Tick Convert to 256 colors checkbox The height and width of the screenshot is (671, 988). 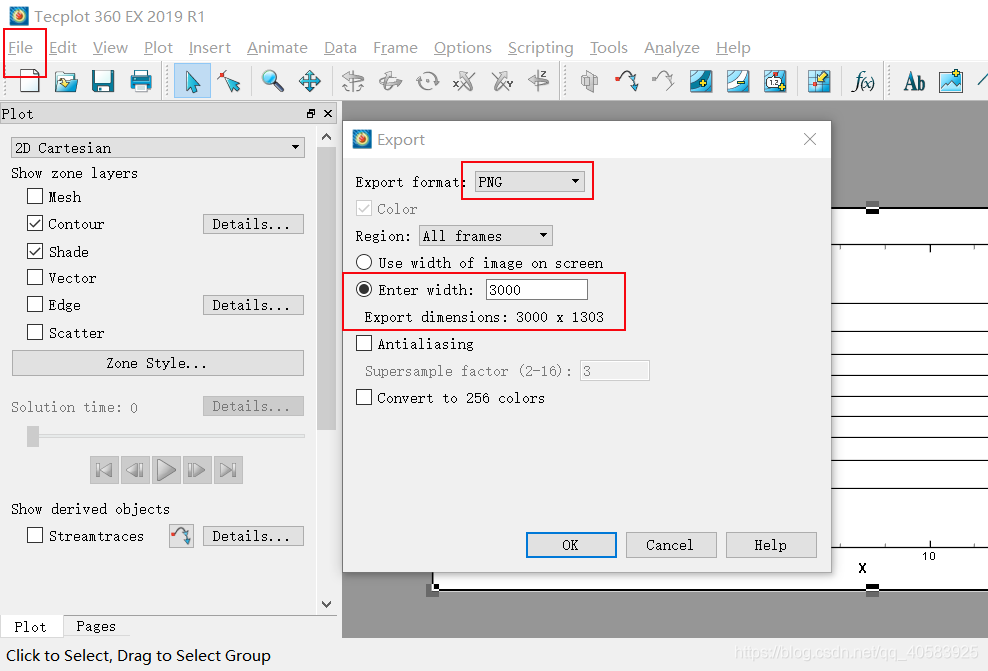364,398
